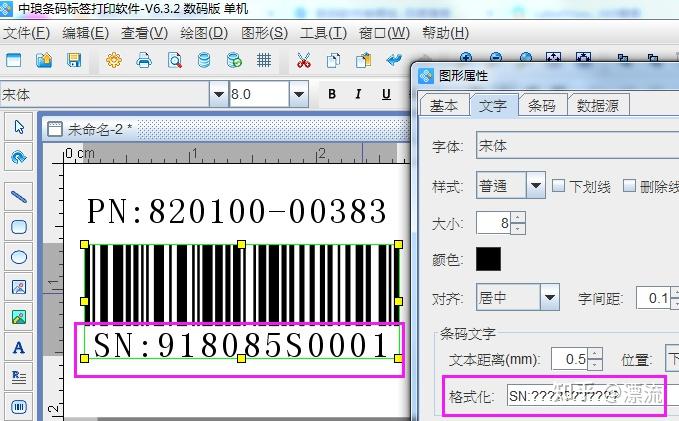Image resolution: width=679 pixels, height=421 pixels.
Task: Toggle Italic formatting button
Action: (358, 94)
